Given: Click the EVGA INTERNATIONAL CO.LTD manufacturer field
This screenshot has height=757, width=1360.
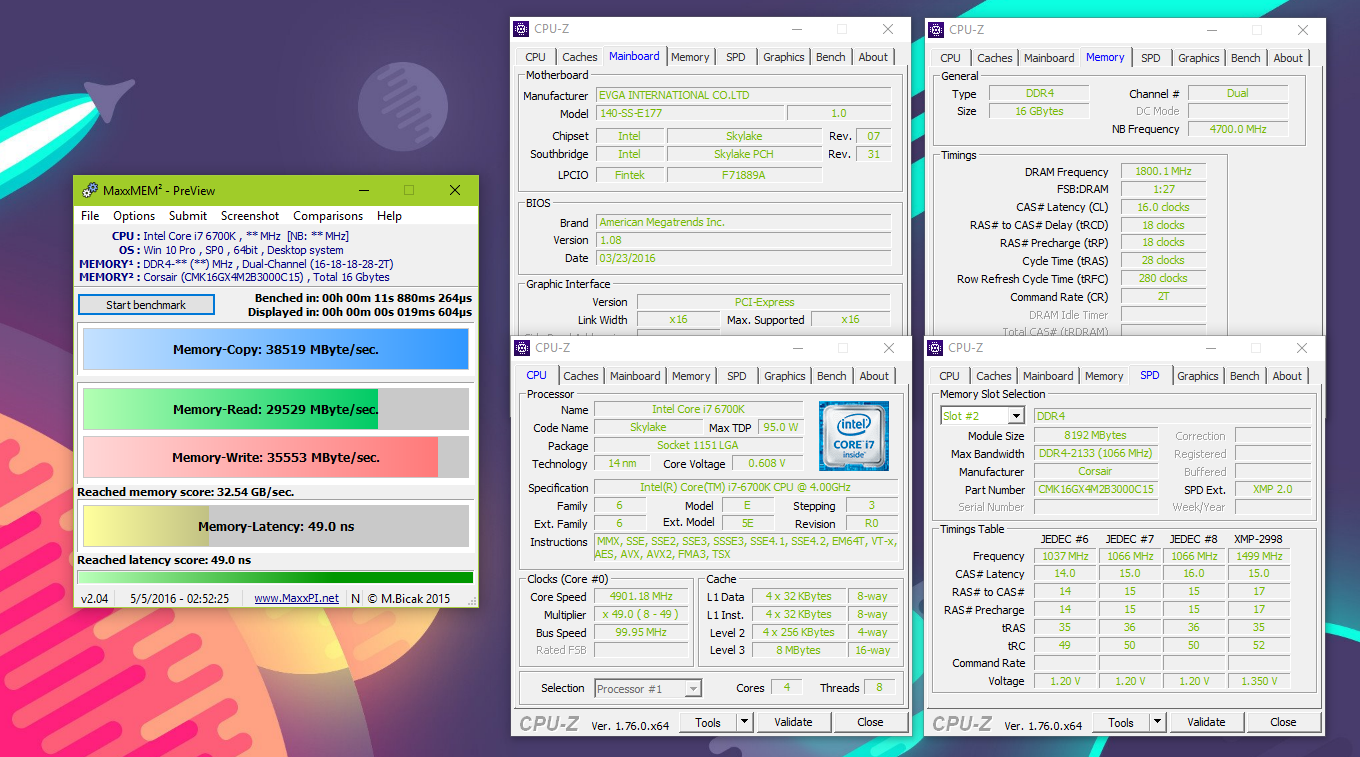Looking at the screenshot, I should coord(743,95).
